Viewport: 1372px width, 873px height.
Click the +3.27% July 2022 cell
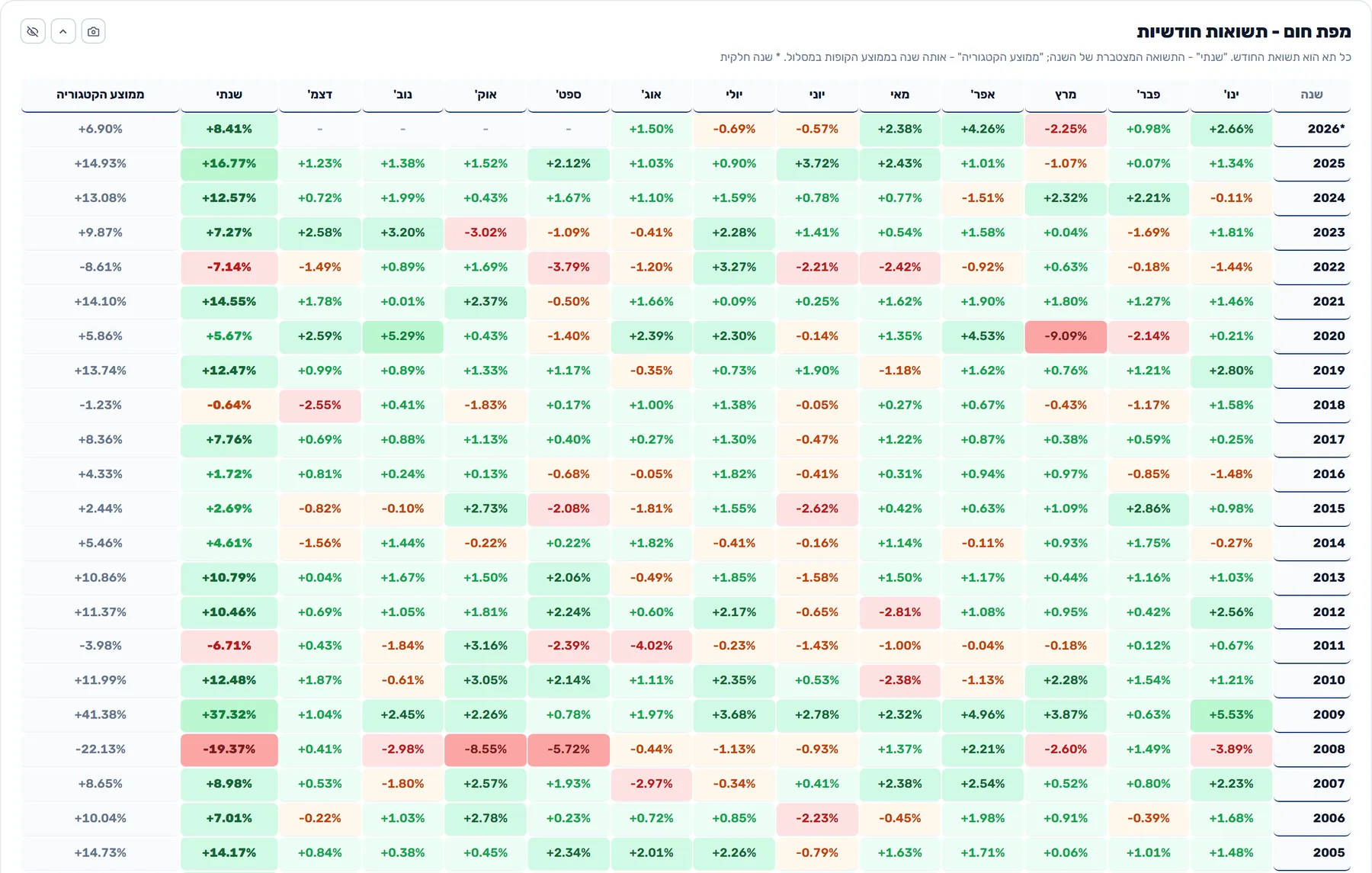pos(734,268)
